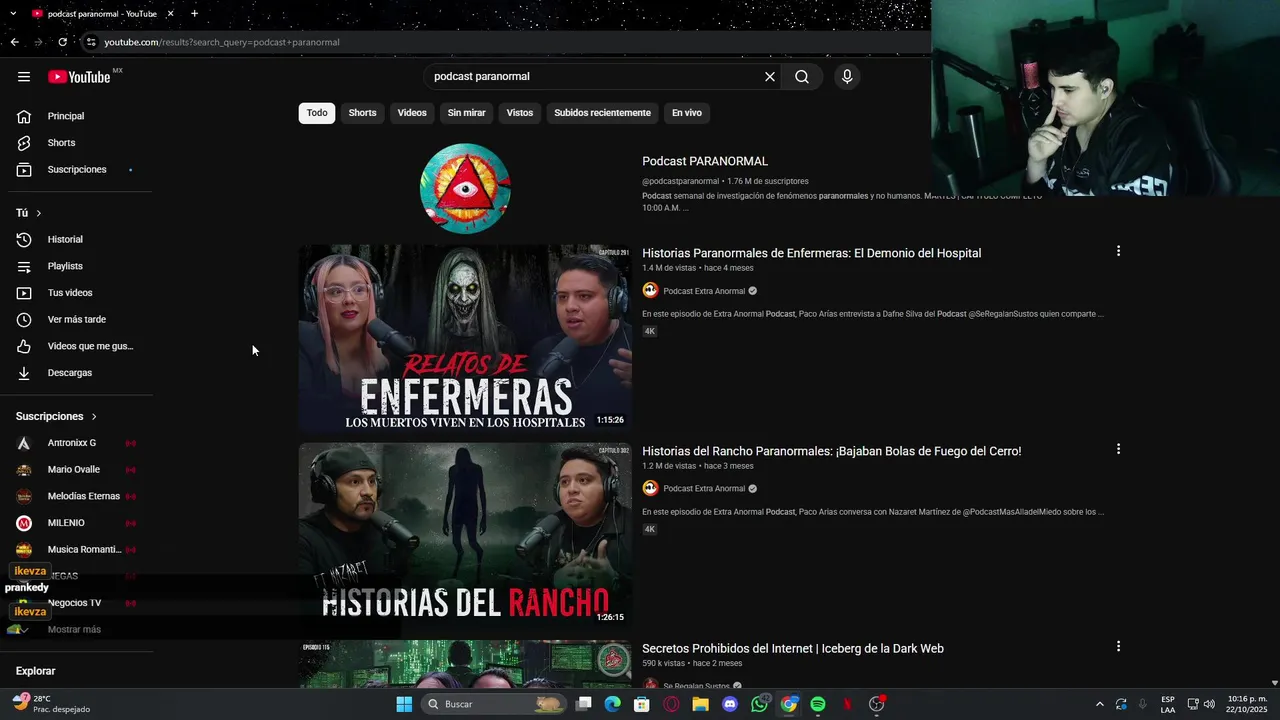Go to the YouTube home logo
The width and height of the screenshot is (1280, 720).
[80, 77]
